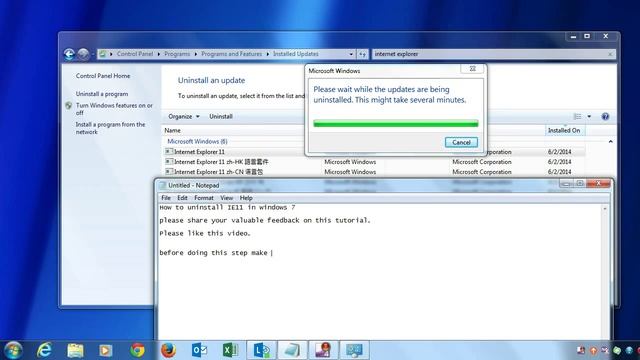Open the Windows Start menu orb
Screen dimensions: 640x360
pos(13,350)
